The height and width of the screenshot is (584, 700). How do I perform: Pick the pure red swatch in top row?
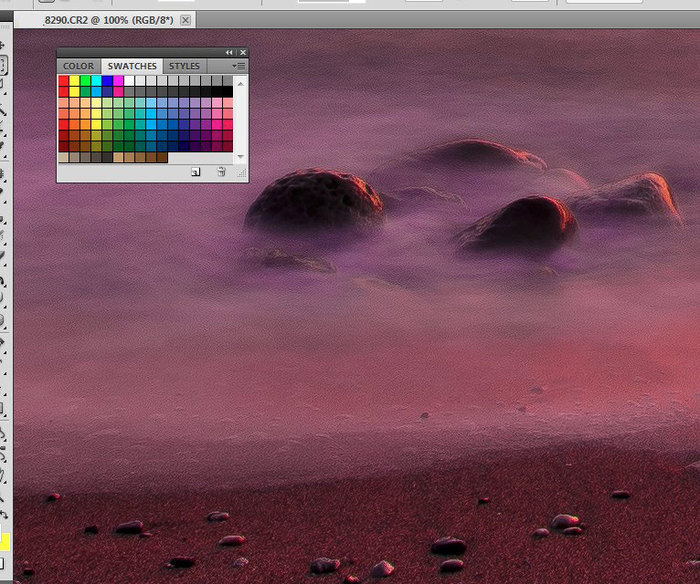(64, 80)
